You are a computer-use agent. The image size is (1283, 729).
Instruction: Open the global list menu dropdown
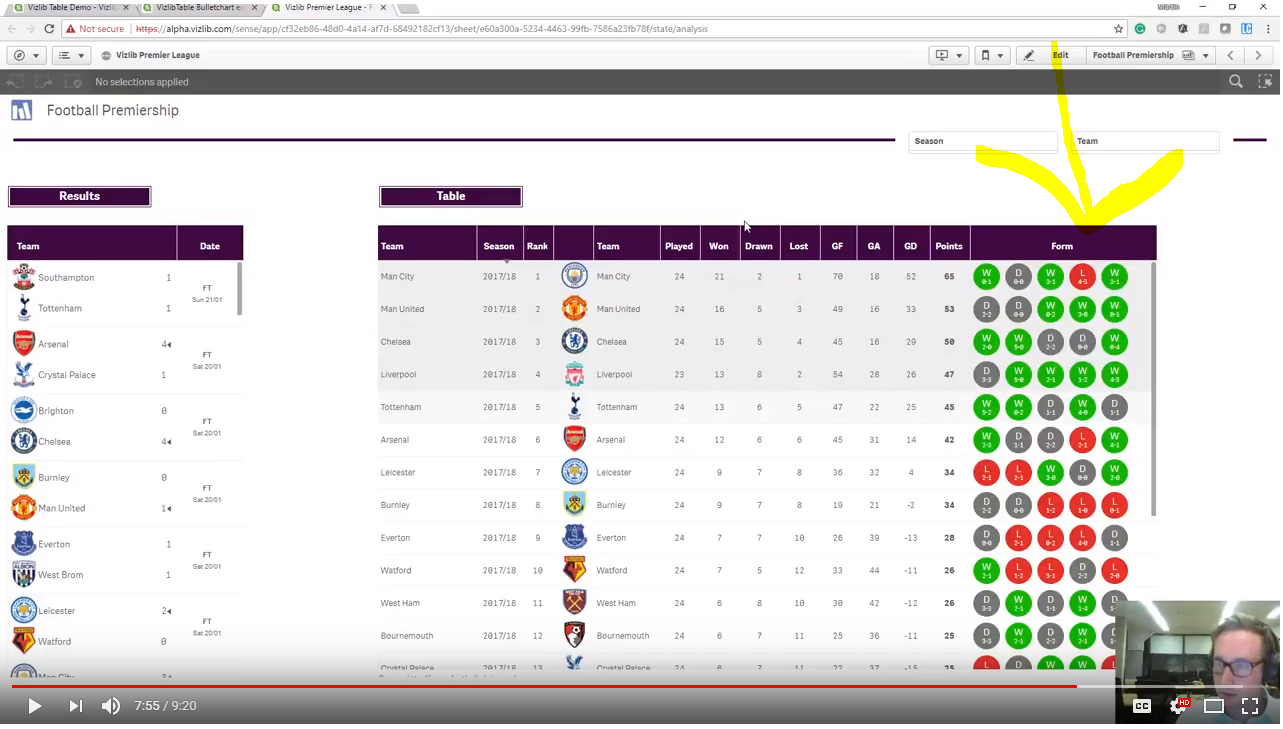[x=70, y=55]
